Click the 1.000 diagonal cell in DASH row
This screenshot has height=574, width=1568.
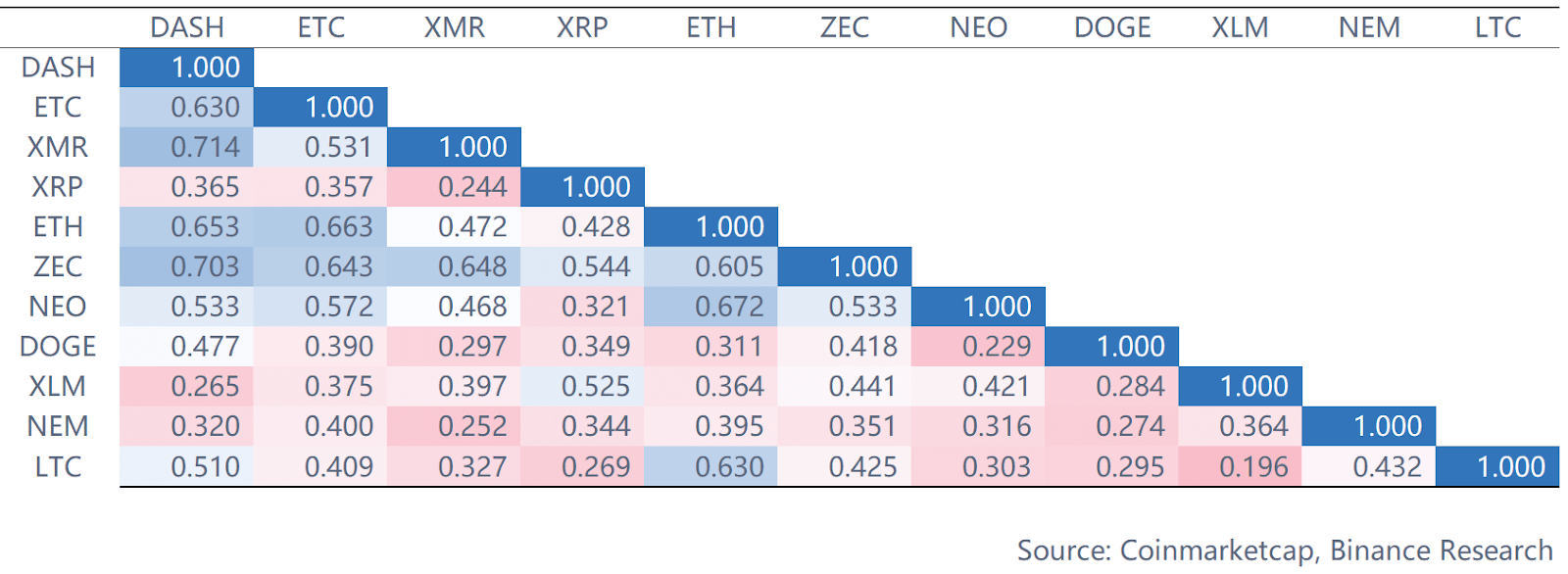click(x=205, y=68)
